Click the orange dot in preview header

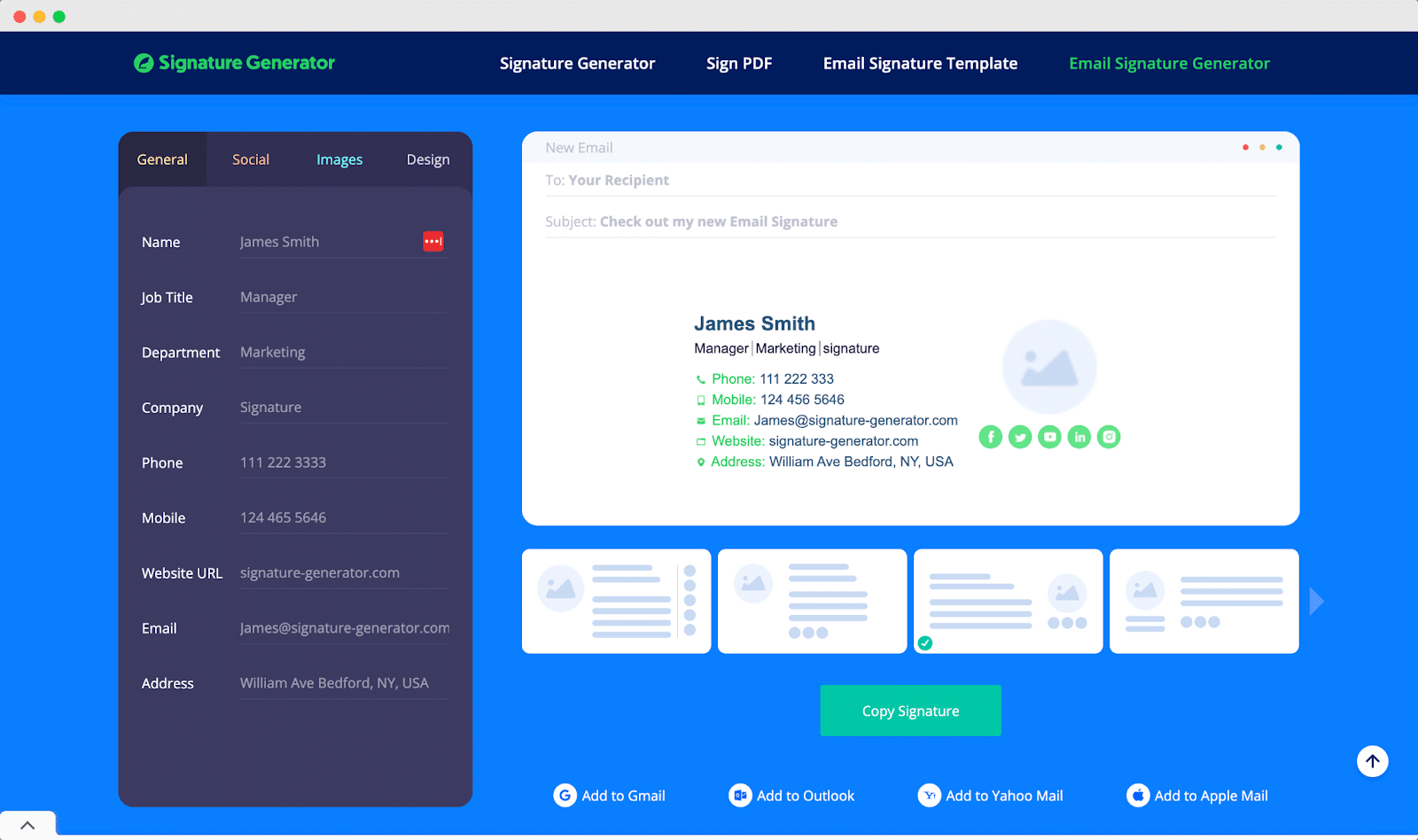pos(1262,147)
